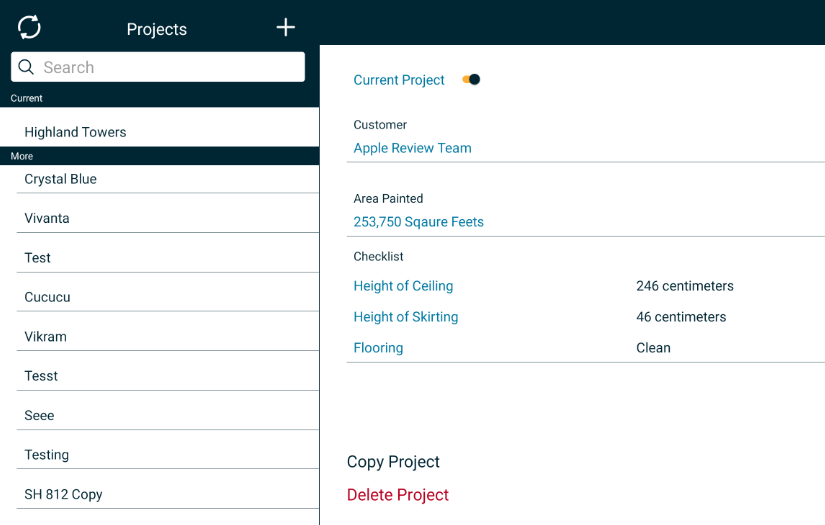
Task: Select the Seee project
Action: pos(39,415)
